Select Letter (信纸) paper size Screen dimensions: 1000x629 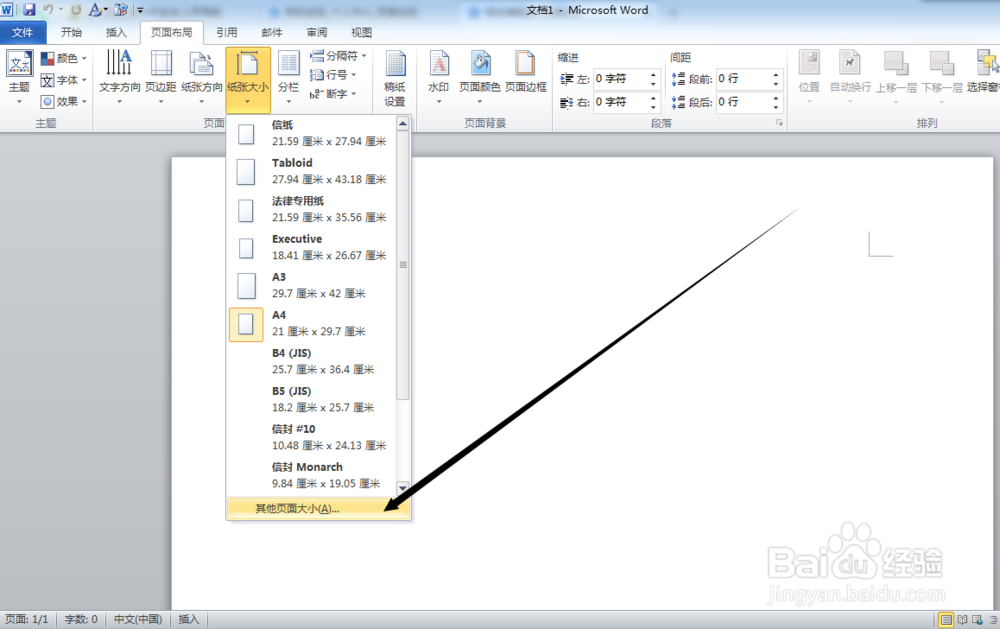(x=312, y=133)
